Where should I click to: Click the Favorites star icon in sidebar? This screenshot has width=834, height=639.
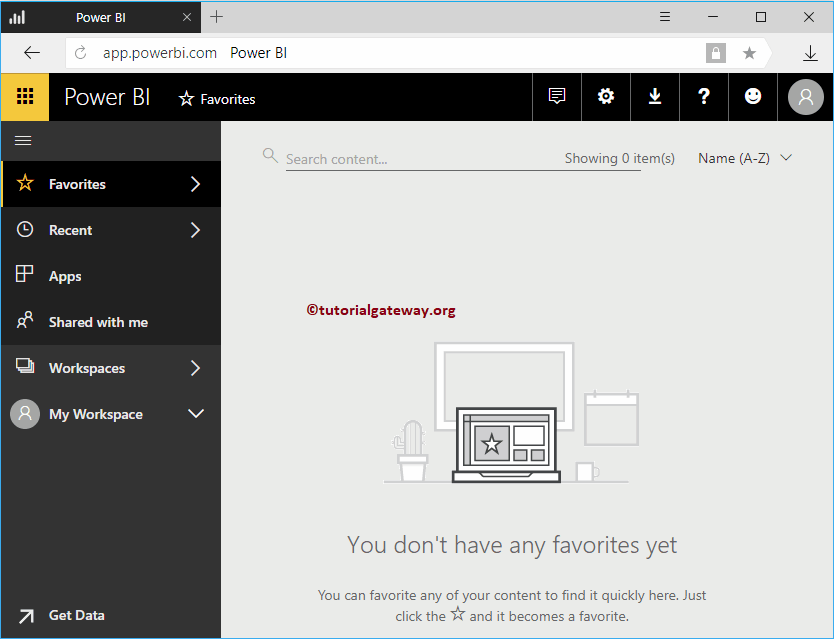coord(25,183)
